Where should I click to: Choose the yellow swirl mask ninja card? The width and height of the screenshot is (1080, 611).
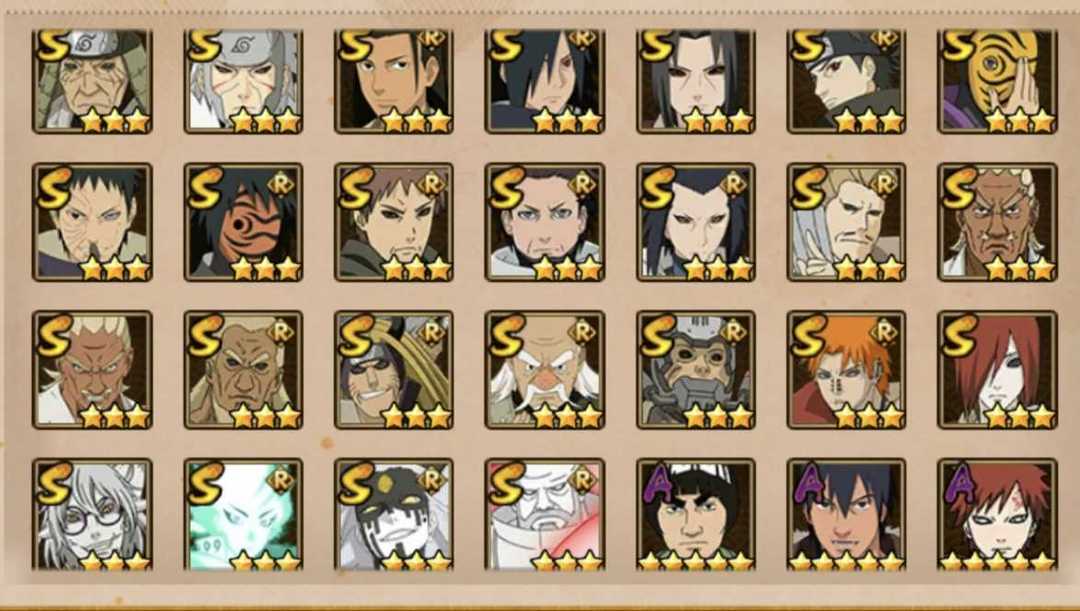[997, 81]
